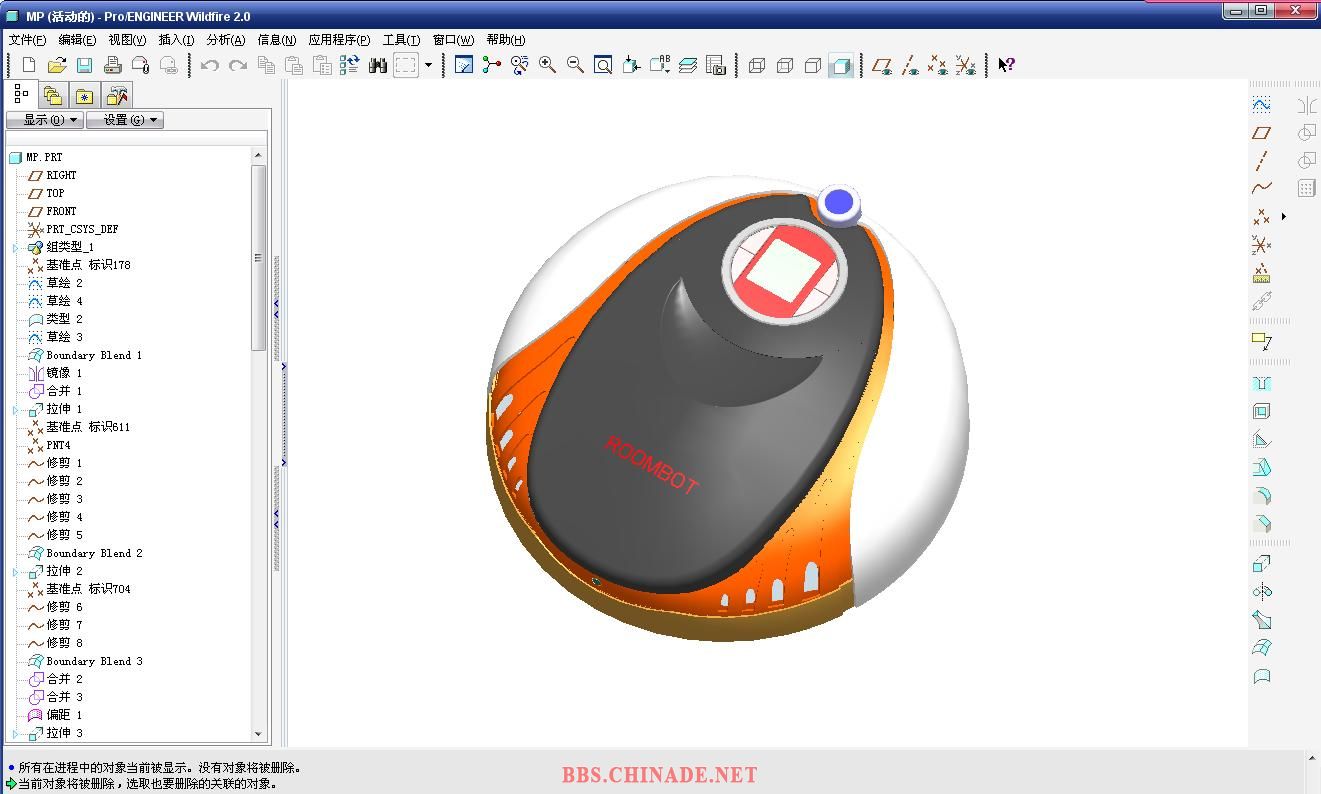The height and width of the screenshot is (794, 1321).
Task: Expand the 拉伸 1 tree node
Action: coord(16,409)
